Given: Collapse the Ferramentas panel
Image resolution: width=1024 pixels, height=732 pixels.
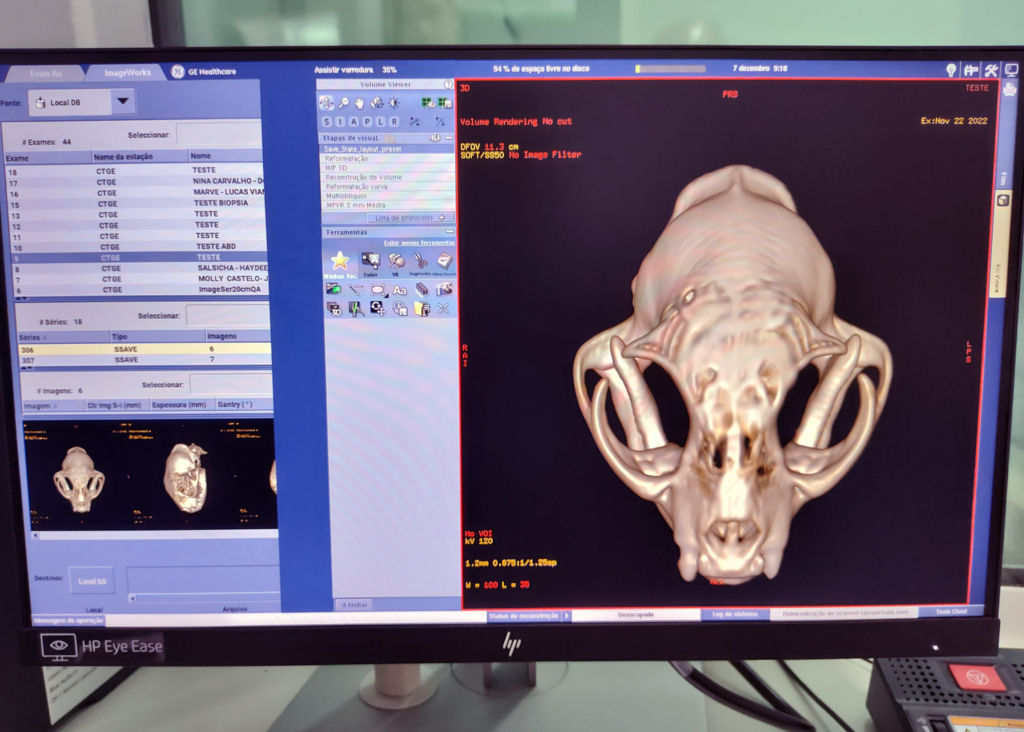Looking at the screenshot, I should click(451, 232).
